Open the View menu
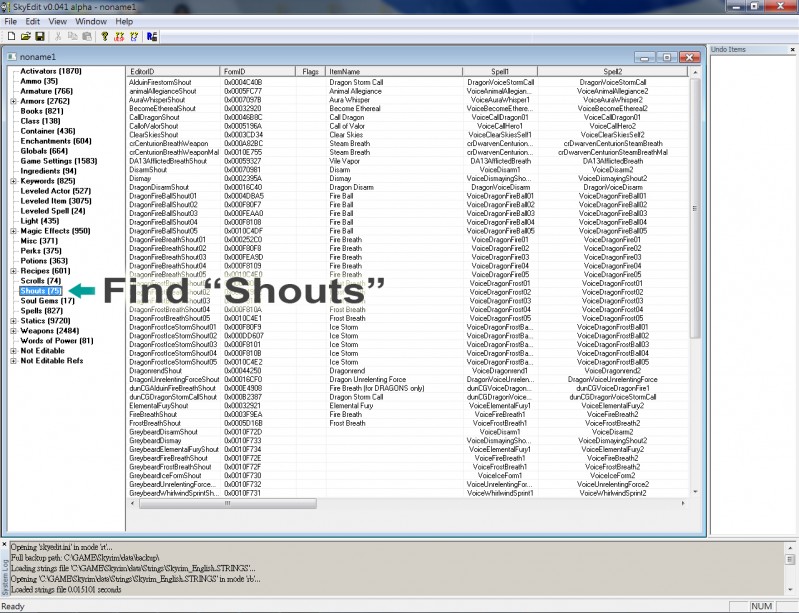799x613 pixels. [58, 21]
